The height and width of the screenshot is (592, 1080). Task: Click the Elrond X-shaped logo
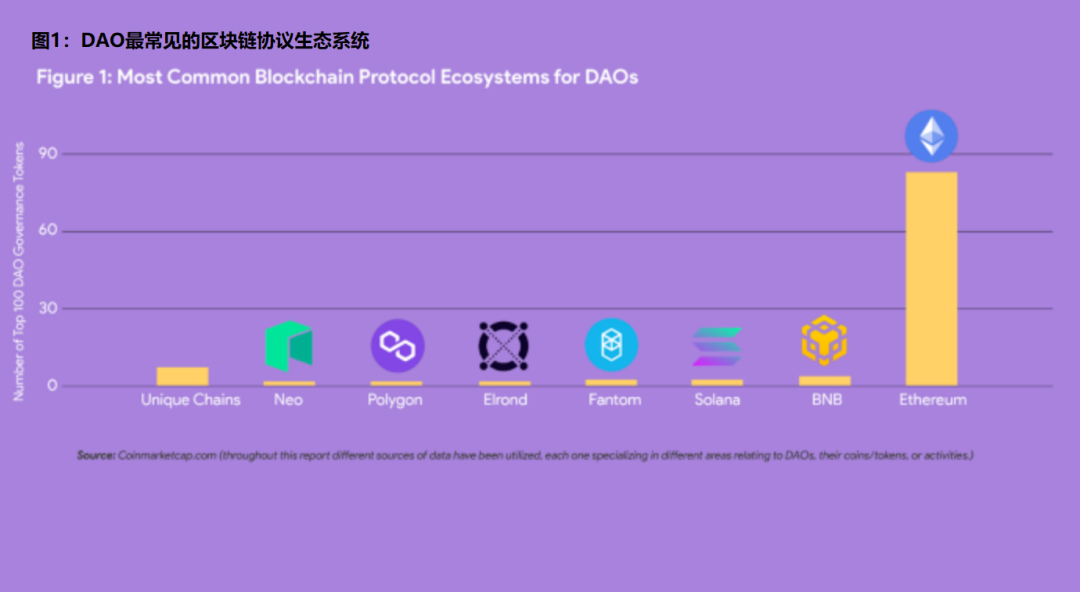point(503,346)
